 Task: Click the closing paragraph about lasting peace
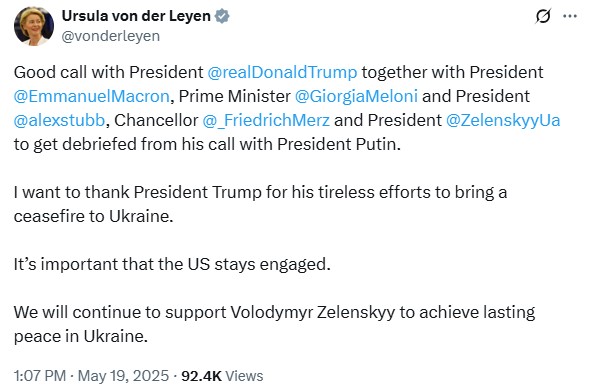(x=274, y=324)
